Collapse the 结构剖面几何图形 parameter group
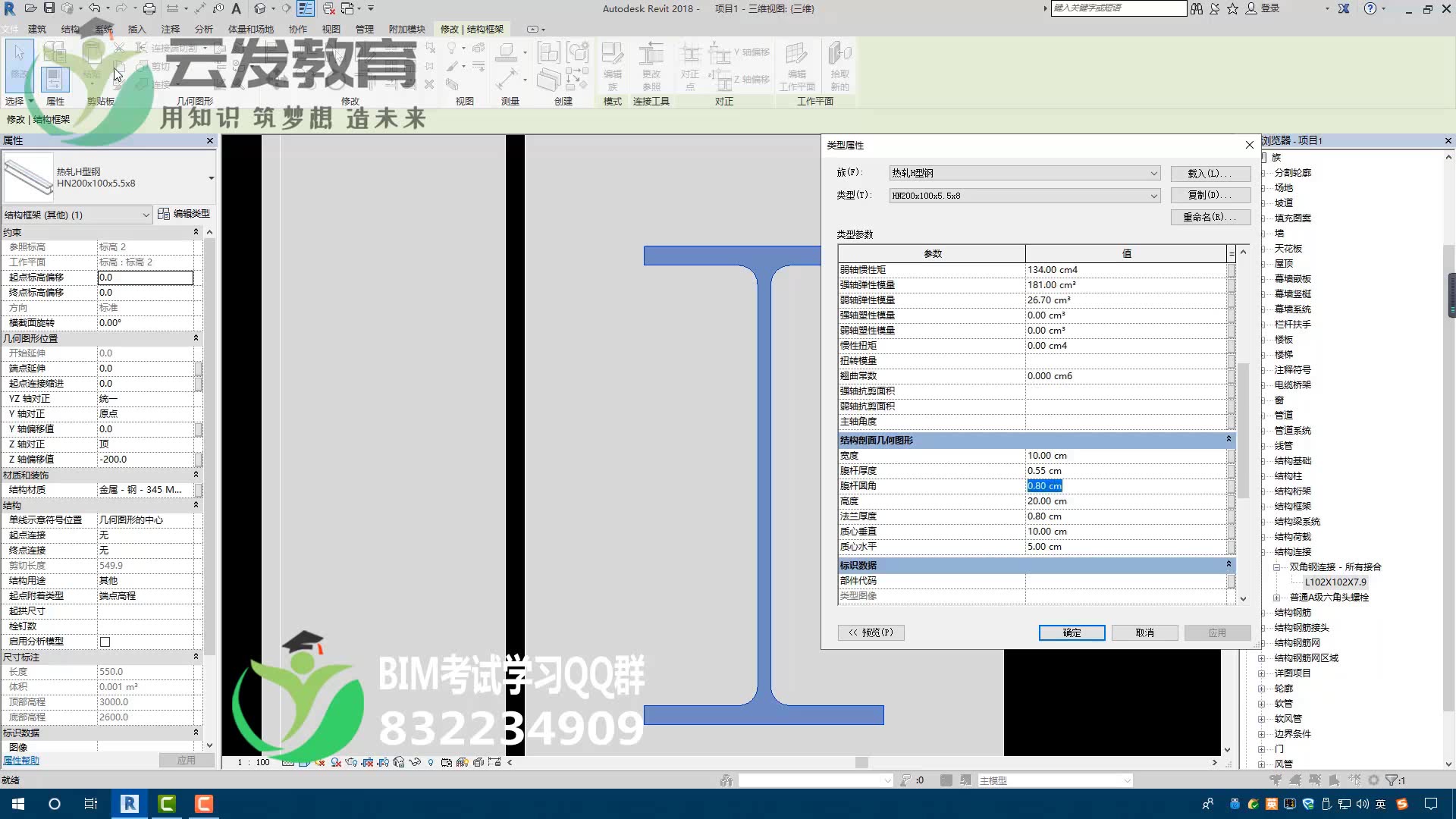Image resolution: width=1456 pixels, height=819 pixels. coord(1228,439)
